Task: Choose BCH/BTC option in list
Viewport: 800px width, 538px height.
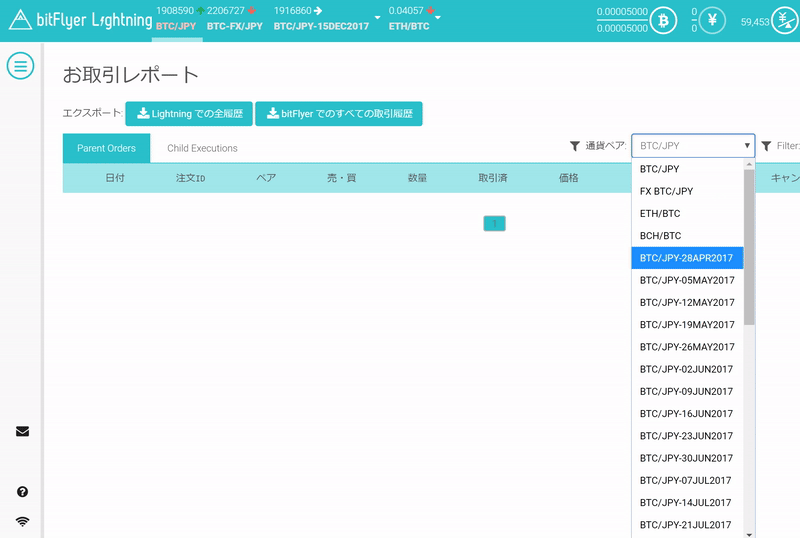Action: 687,236
